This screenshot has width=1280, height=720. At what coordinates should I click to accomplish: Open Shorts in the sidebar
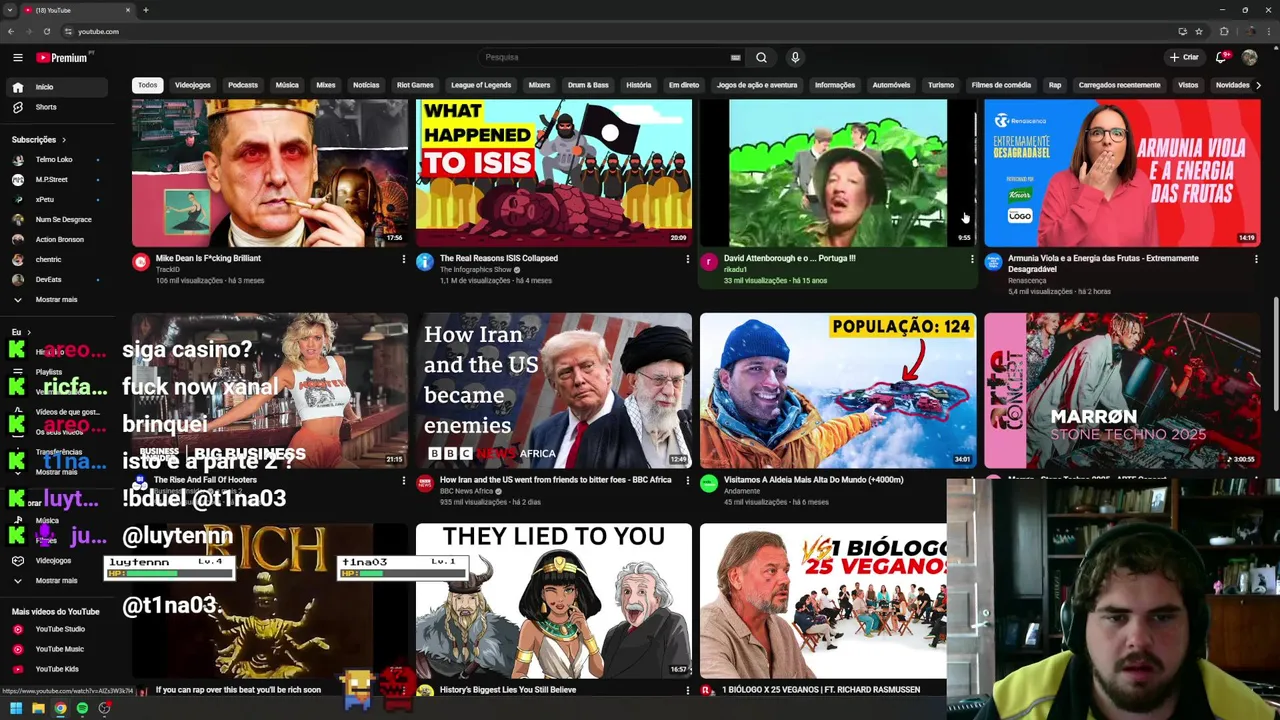click(55, 107)
